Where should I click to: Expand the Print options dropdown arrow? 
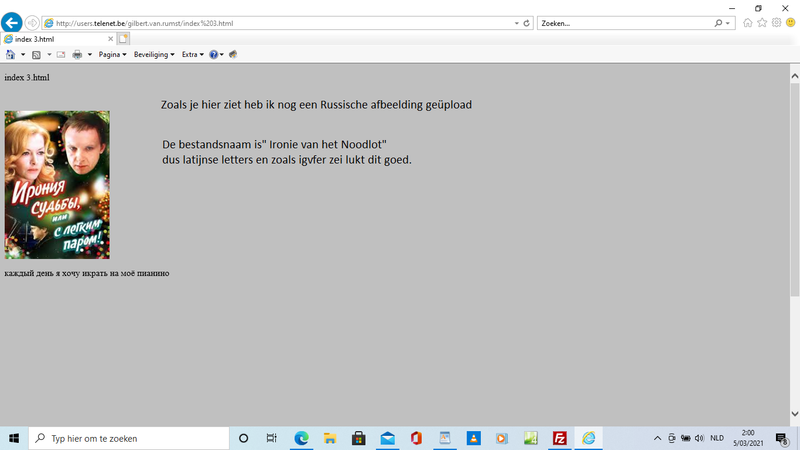click(x=90, y=55)
